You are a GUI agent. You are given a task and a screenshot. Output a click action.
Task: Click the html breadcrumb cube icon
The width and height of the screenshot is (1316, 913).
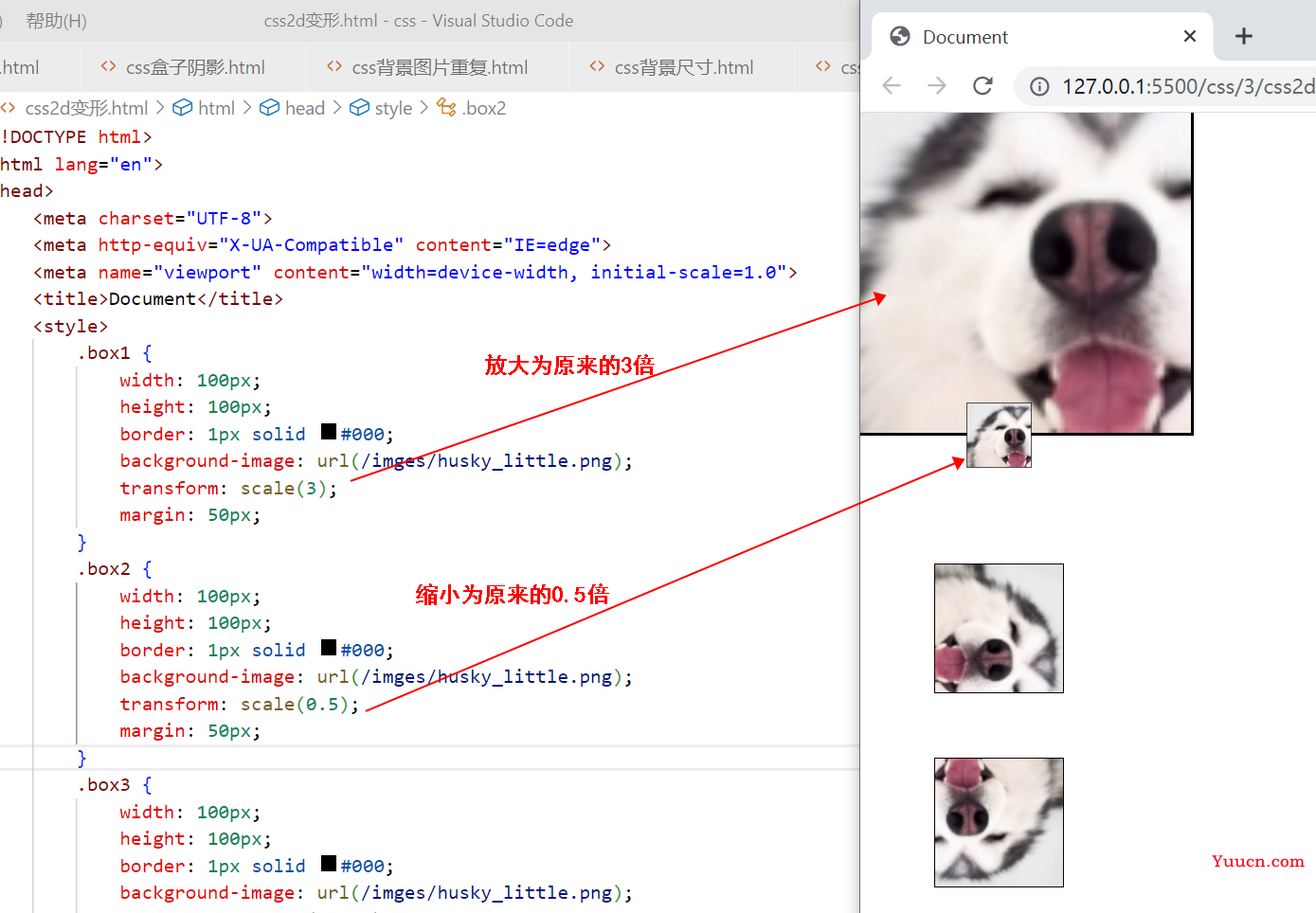[x=183, y=108]
